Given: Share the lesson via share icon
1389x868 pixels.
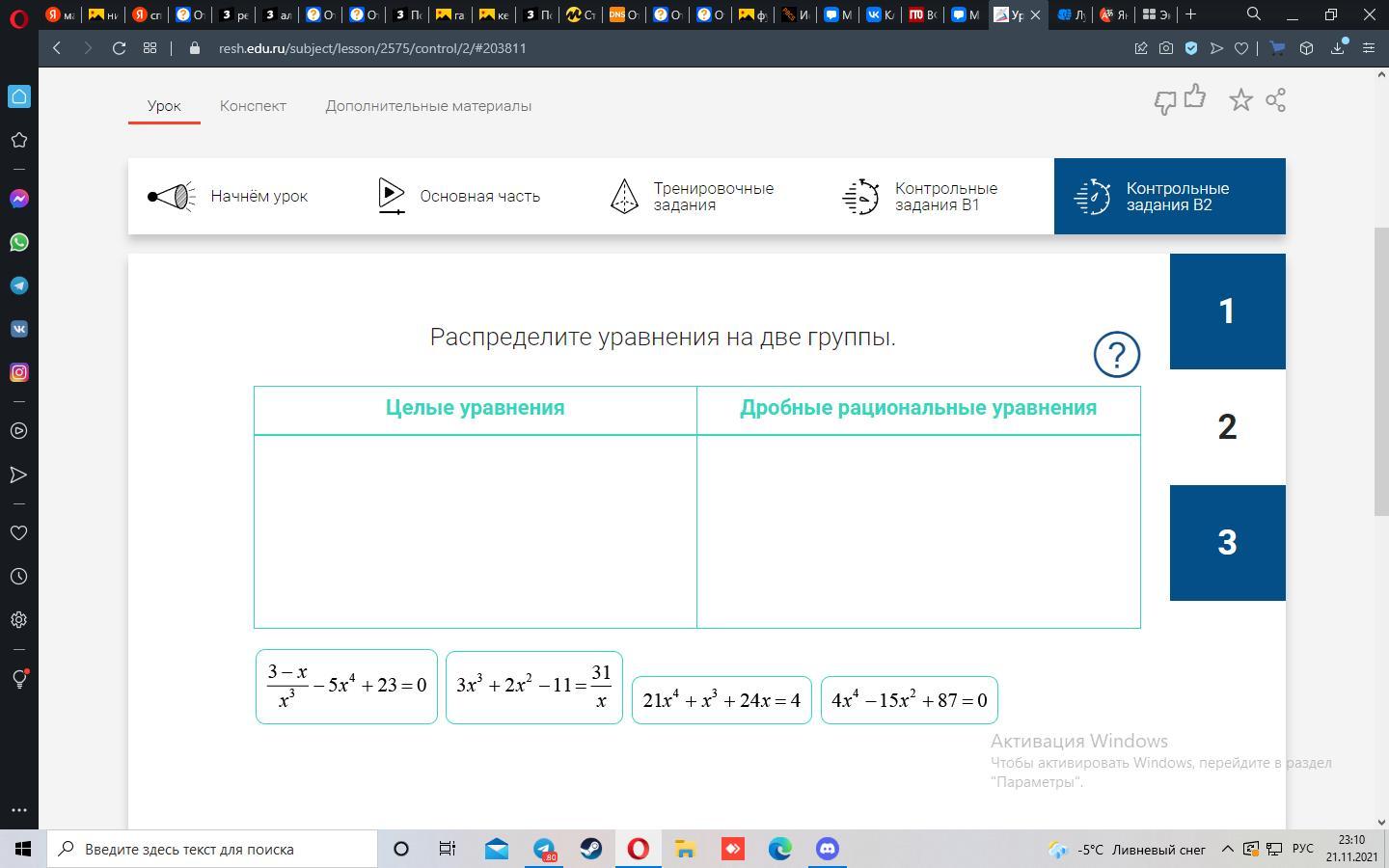Looking at the screenshot, I should click(1275, 100).
